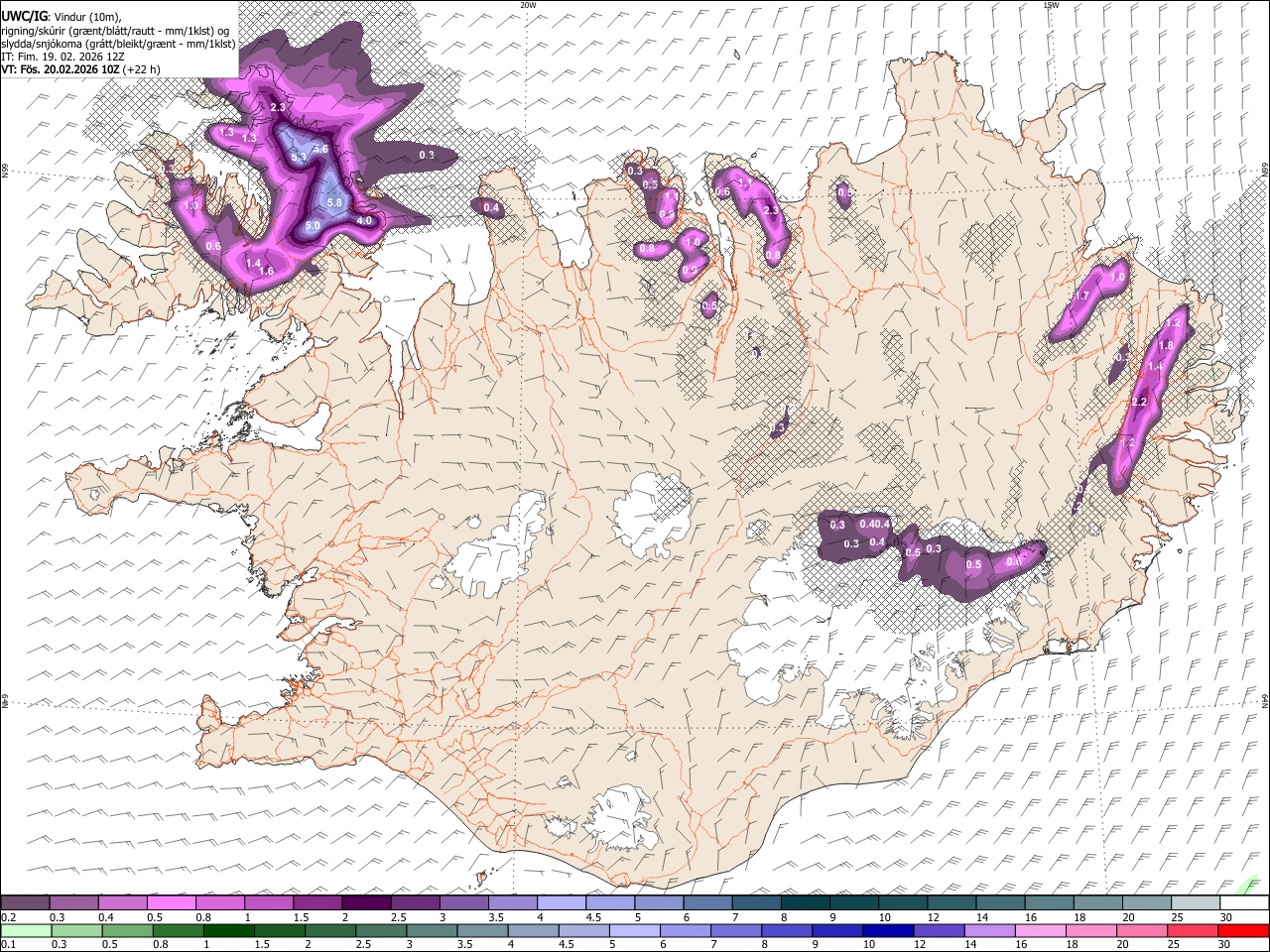The width and height of the screenshot is (1270, 952).
Task: Click the 20W longitude label
Action: (x=528, y=5)
